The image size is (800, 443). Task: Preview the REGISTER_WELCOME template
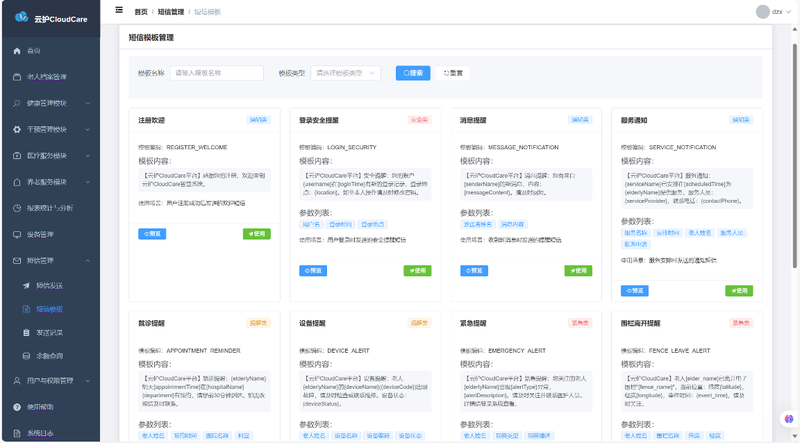(152, 234)
